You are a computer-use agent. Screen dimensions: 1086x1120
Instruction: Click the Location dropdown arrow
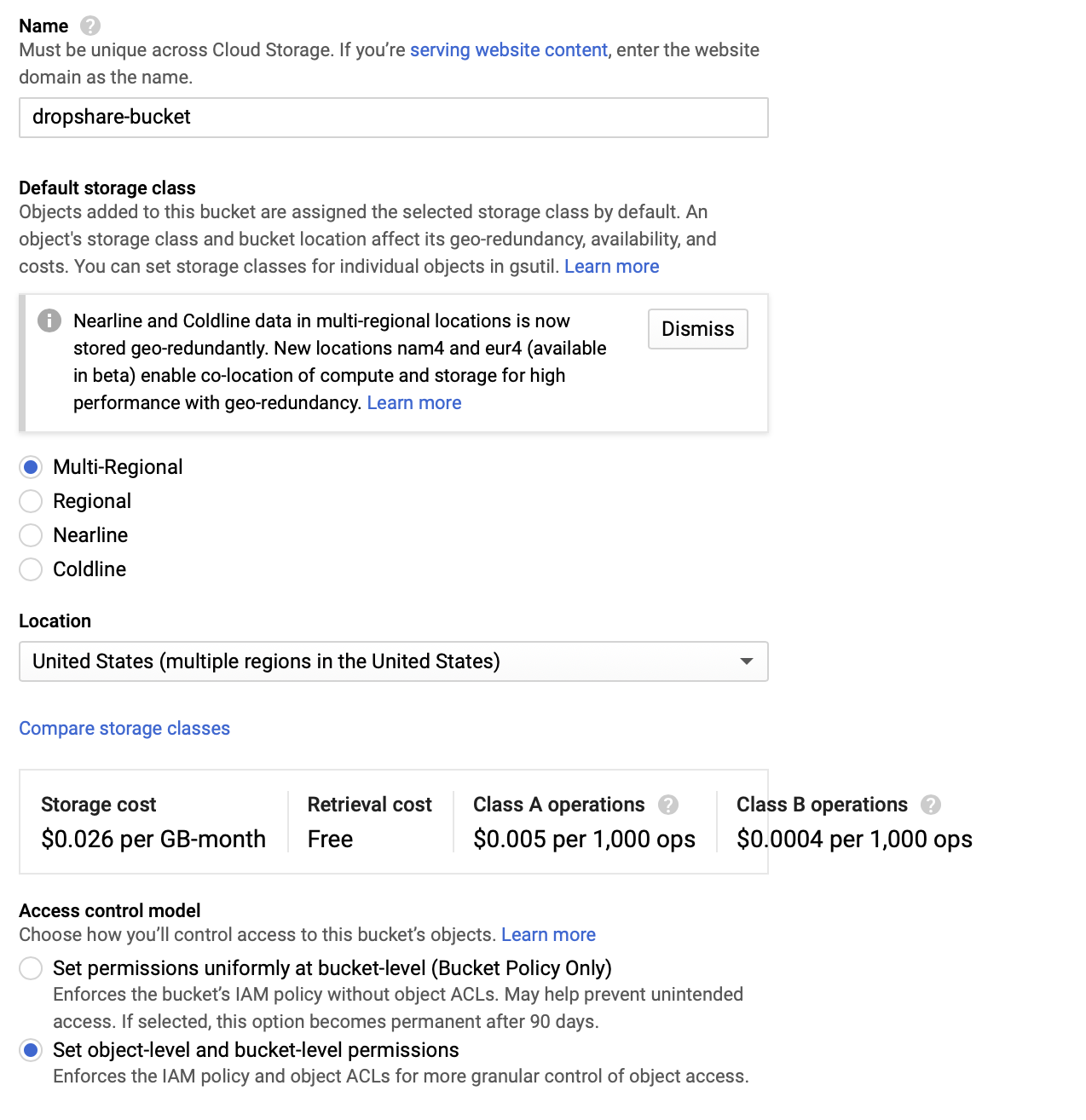click(747, 661)
